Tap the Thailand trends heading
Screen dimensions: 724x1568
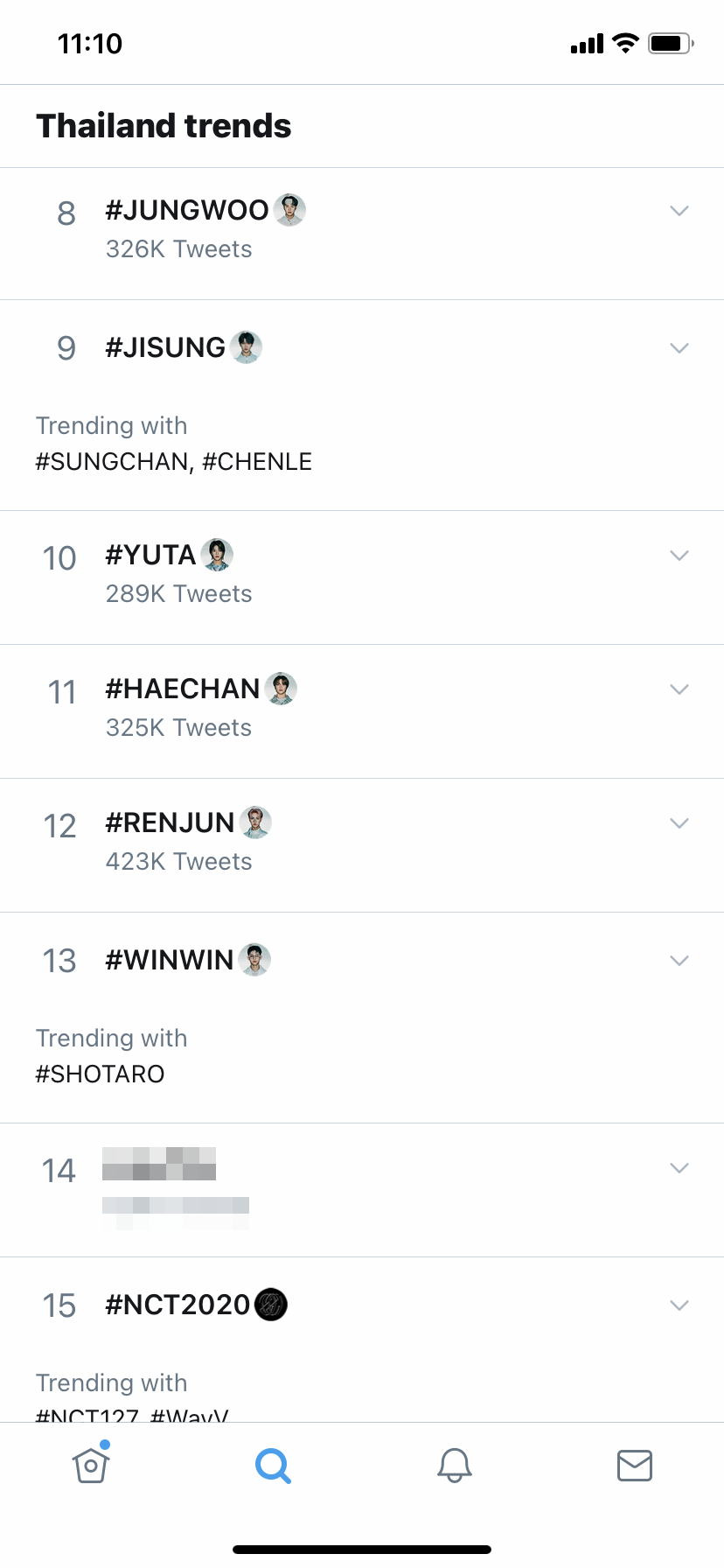pos(164,126)
